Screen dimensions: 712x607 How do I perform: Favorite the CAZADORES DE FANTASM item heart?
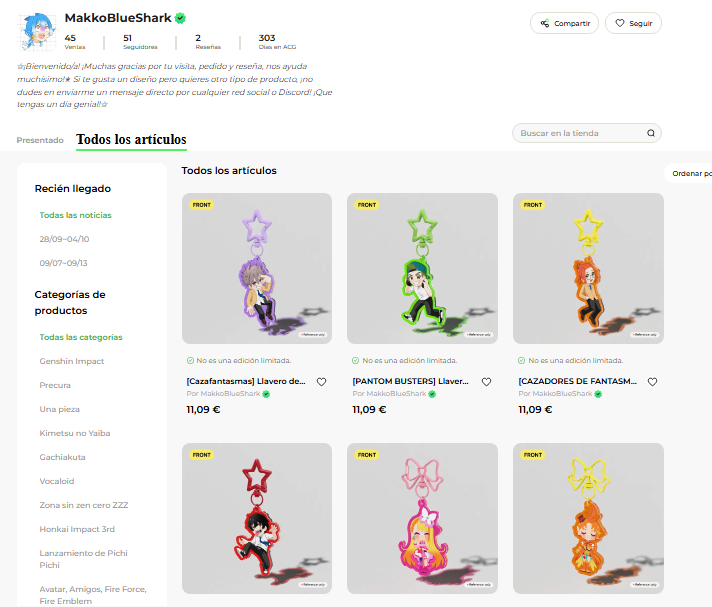pyautogui.click(x=653, y=382)
